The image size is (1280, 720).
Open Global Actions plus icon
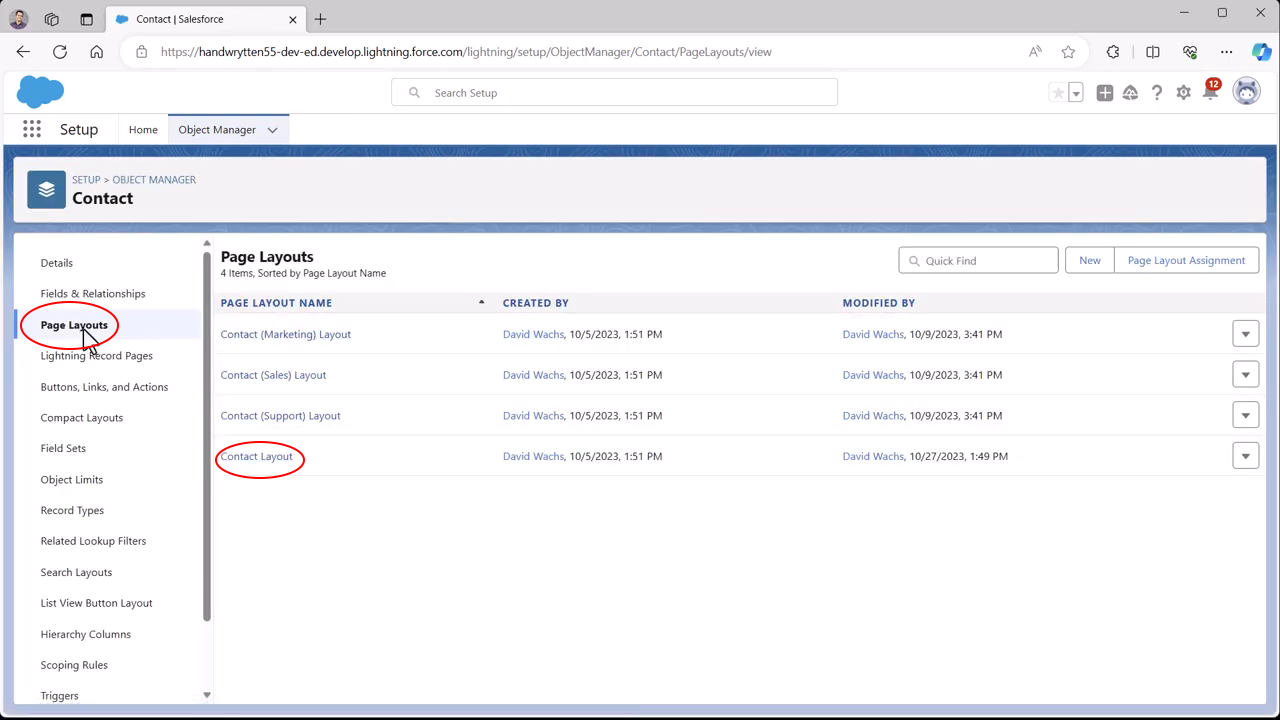point(1104,93)
